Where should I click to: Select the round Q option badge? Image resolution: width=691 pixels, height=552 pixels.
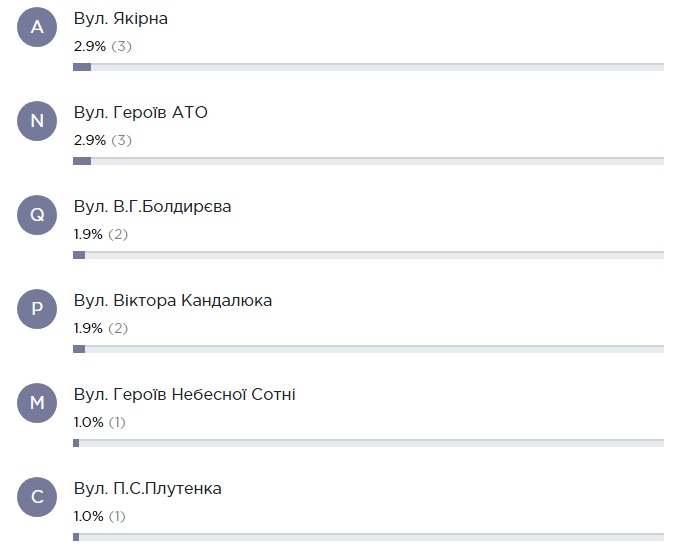(x=37, y=215)
